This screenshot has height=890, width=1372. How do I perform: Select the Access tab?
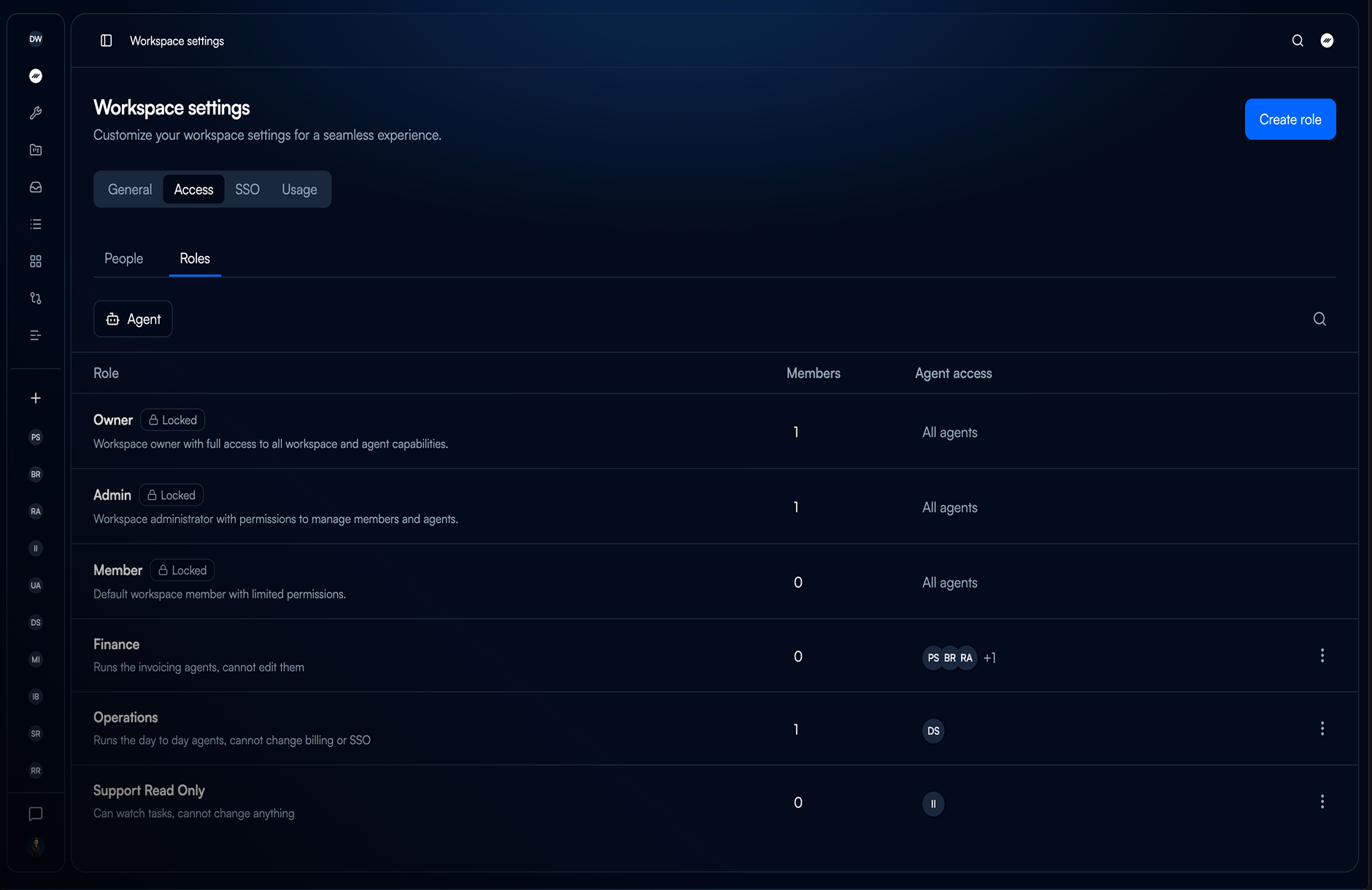click(193, 190)
